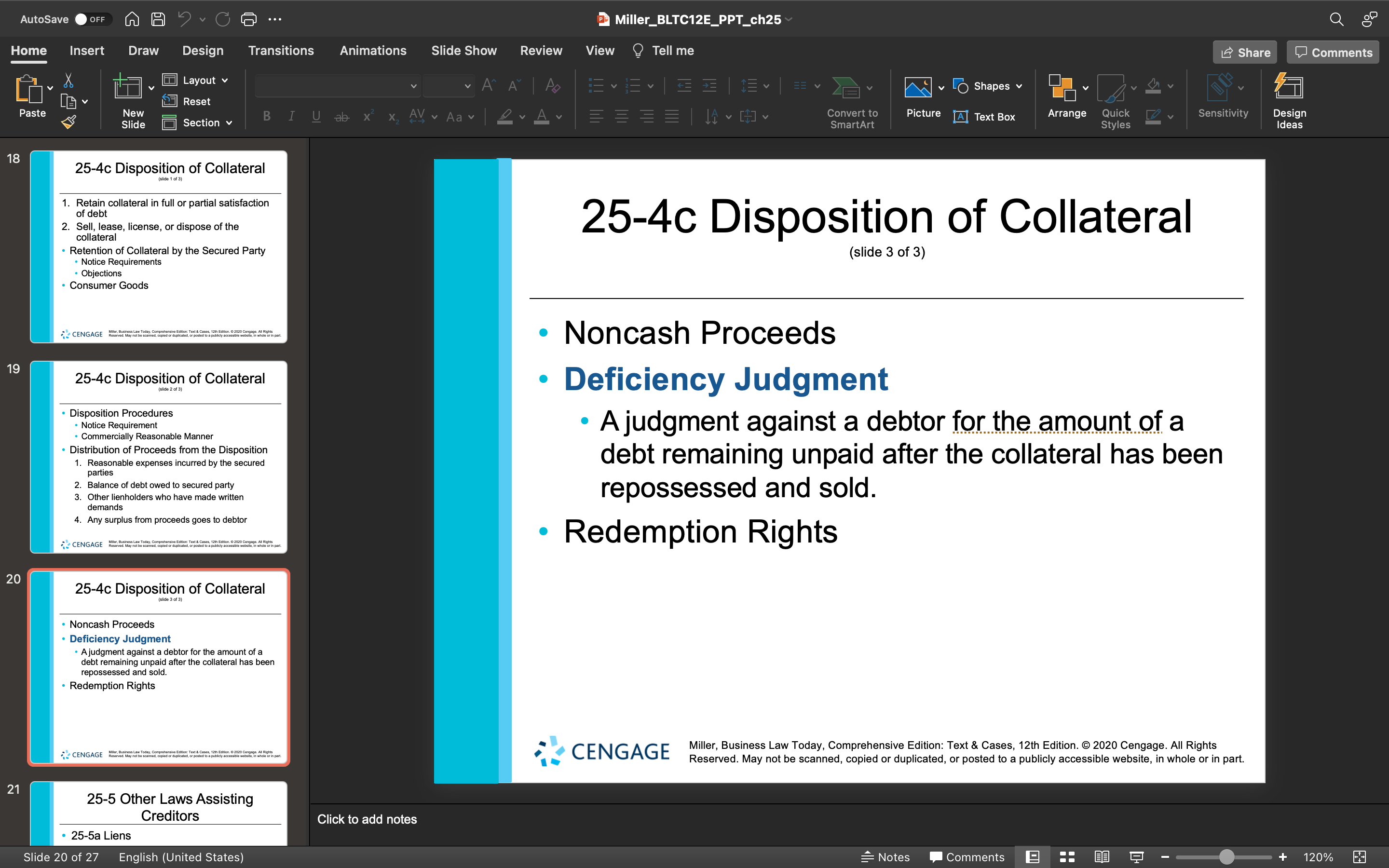Click the Home icon in title bar

(x=132, y=19)
